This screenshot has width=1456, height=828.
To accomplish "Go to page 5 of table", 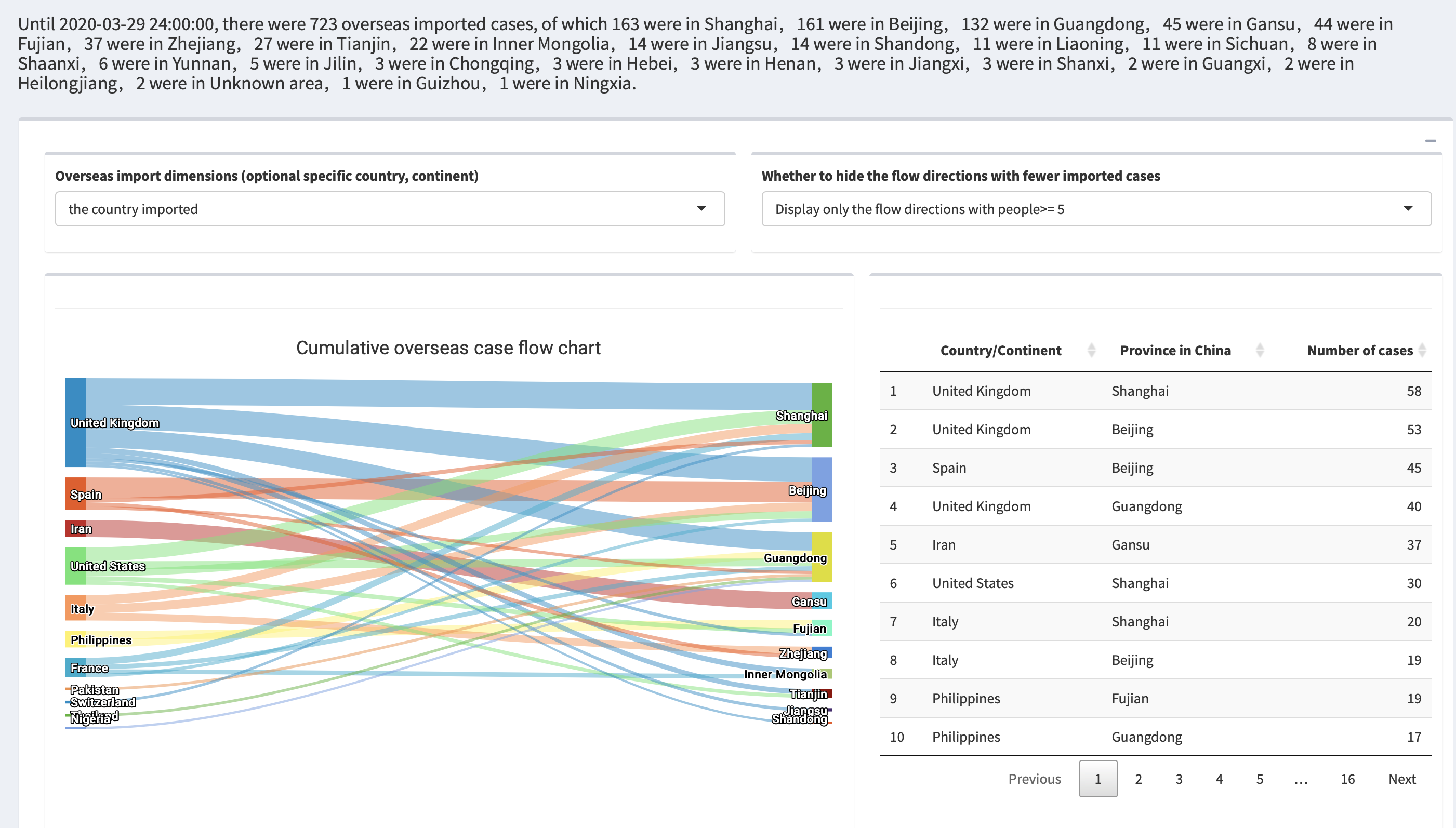I will pos(1259,779).
